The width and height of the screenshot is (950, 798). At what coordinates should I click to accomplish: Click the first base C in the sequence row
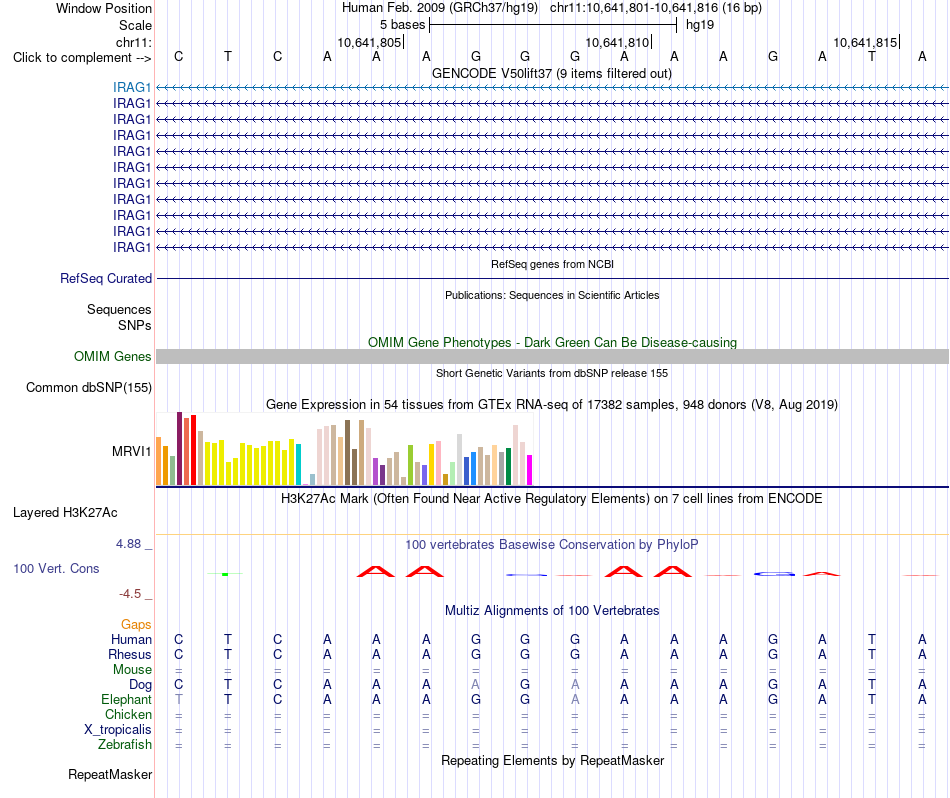[178, 56]
